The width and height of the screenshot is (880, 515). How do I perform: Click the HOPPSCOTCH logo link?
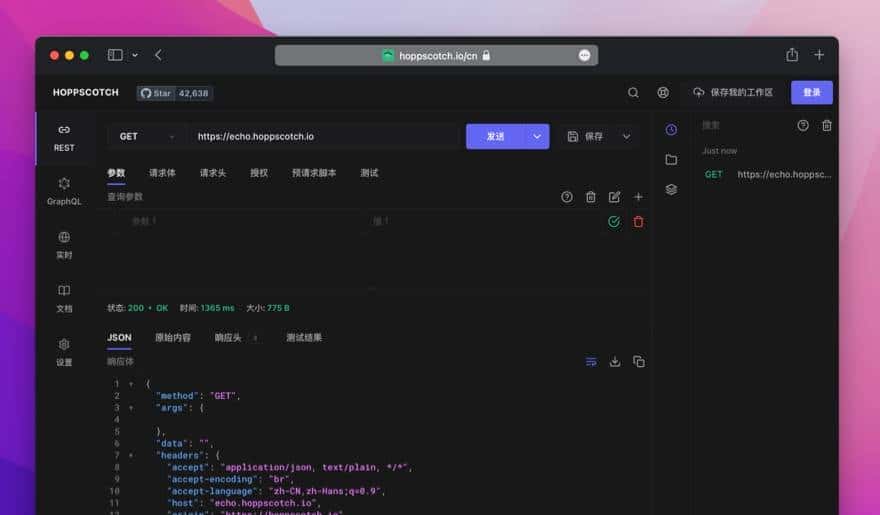(x=86, y=93)
